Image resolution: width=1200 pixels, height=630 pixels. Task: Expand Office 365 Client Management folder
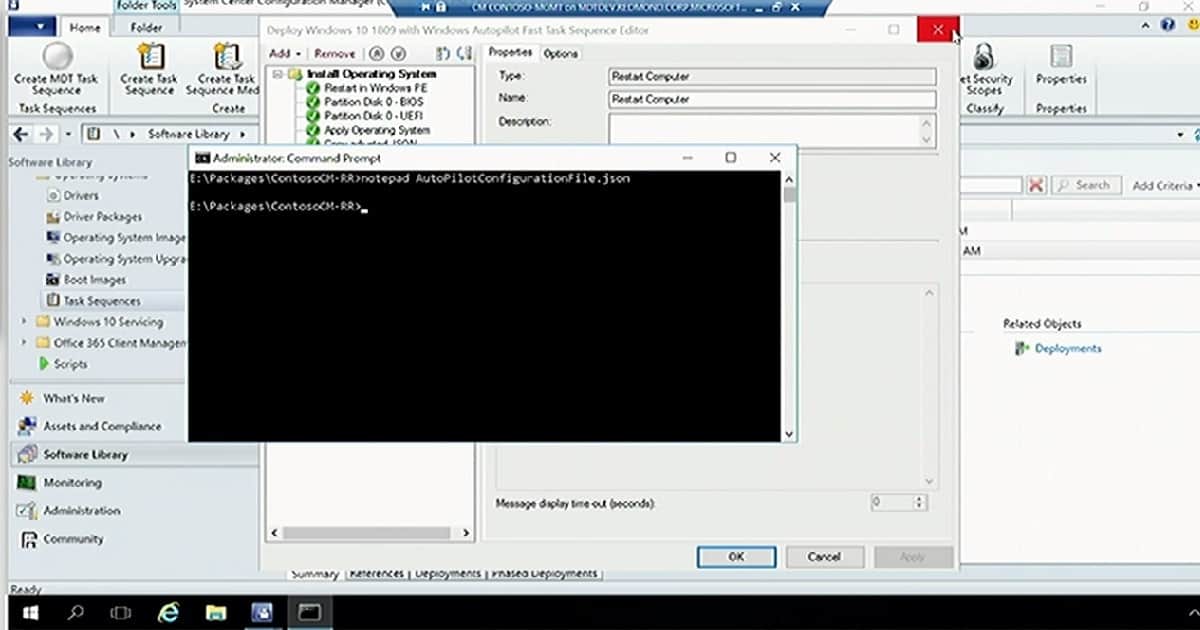24,343
